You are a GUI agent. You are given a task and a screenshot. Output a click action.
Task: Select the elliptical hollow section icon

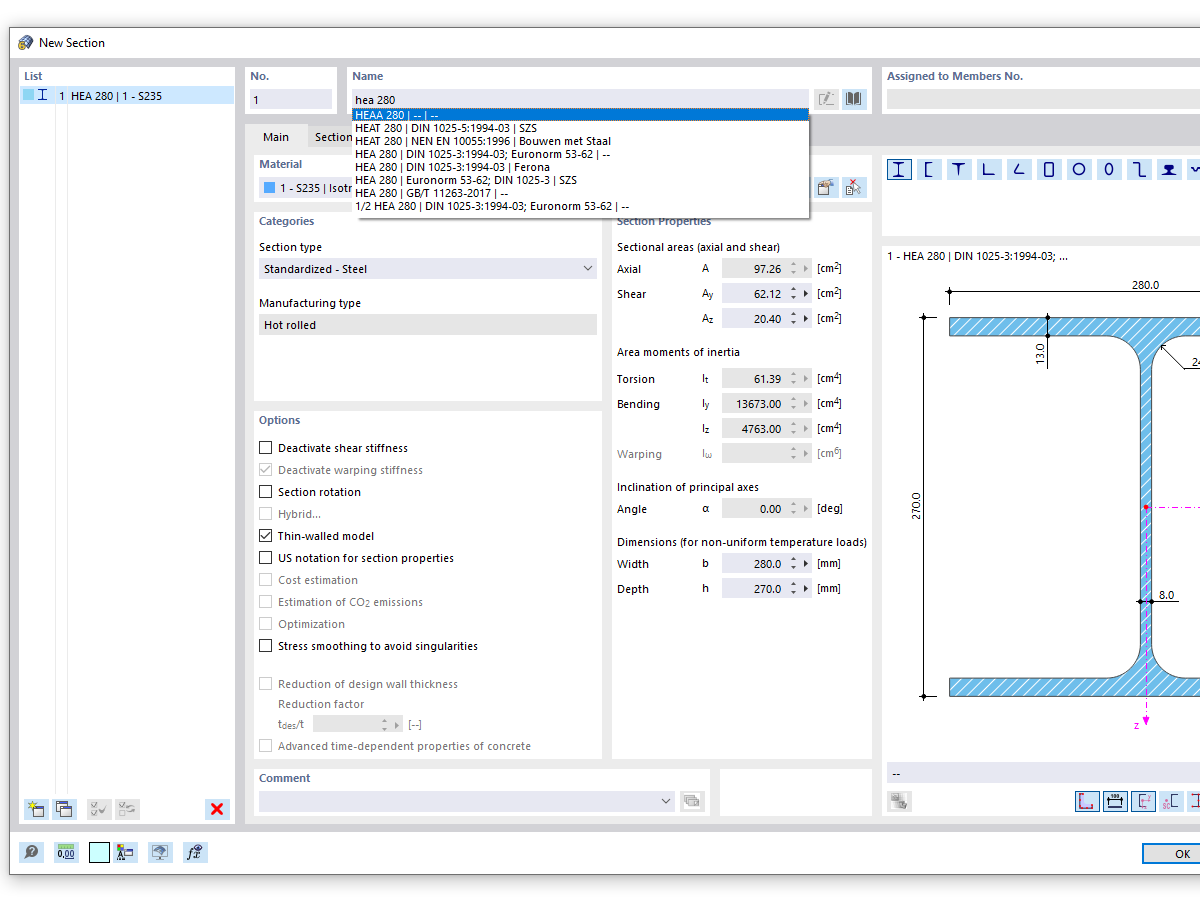coord(1109,169)
